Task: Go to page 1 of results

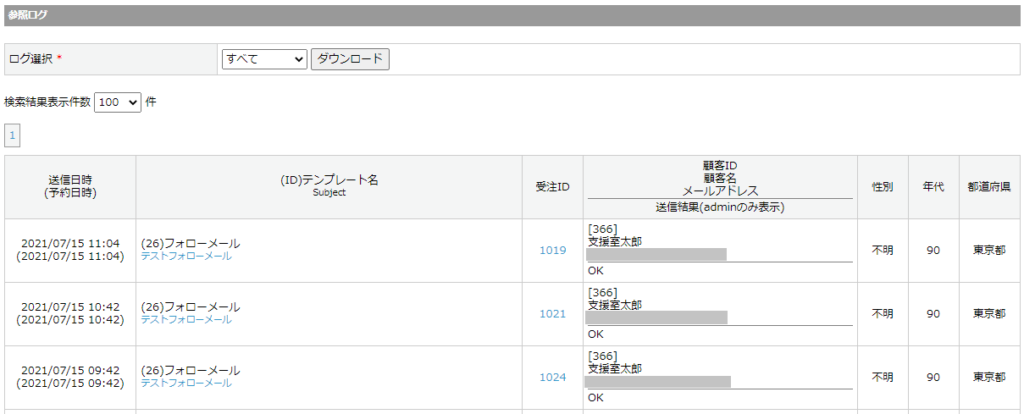Action: [12, 136]
